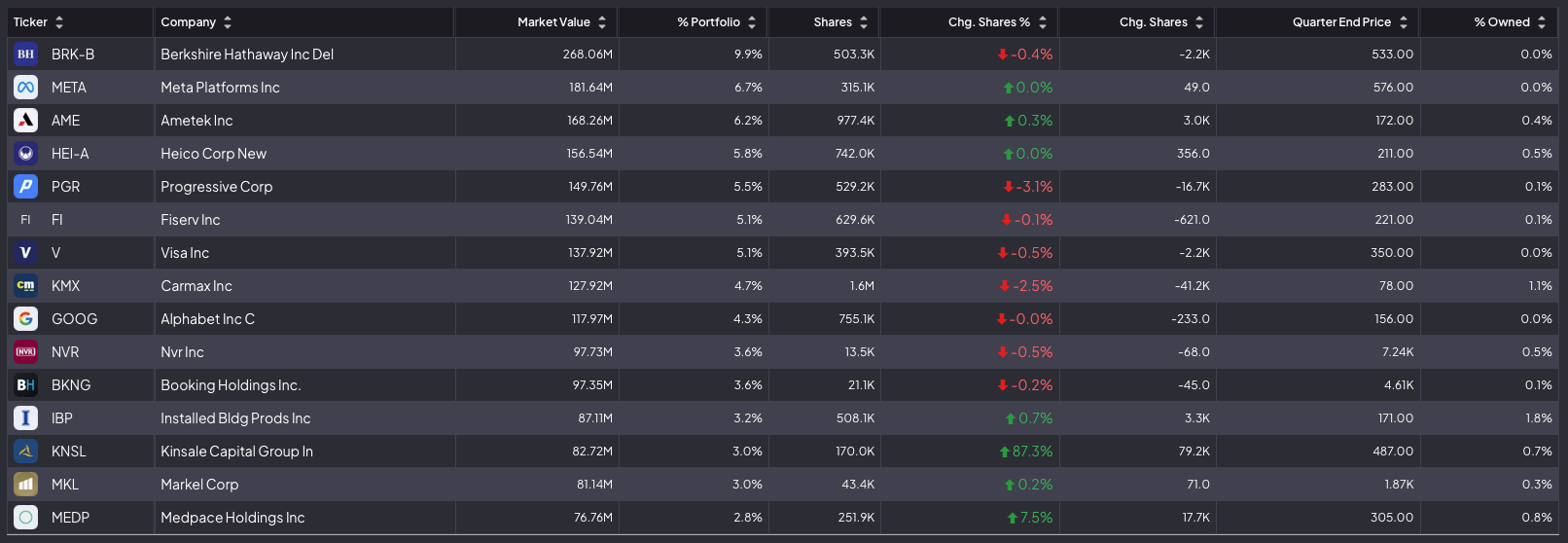Viewport: 1568px width, 543px height.
Task: Click the -2.5% share change for Carmax
Action: coord(1026,286)
